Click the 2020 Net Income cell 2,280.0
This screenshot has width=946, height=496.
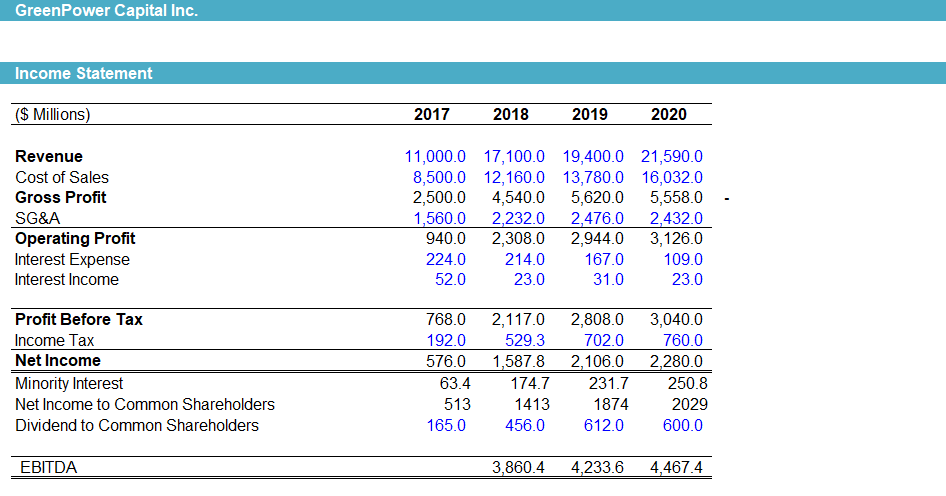[x=676, y=361]
